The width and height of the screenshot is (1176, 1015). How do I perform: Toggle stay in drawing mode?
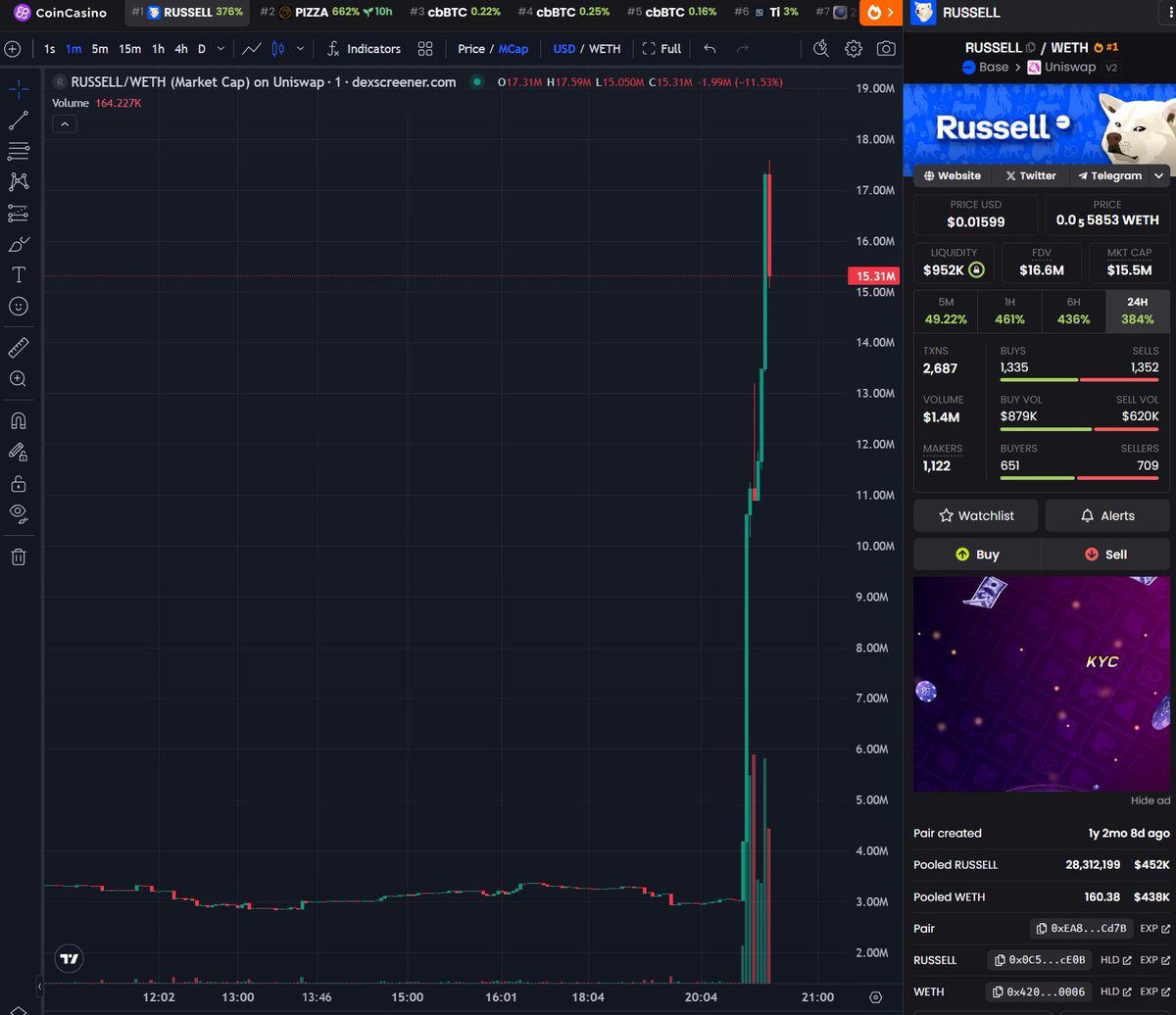pos(19,452)
